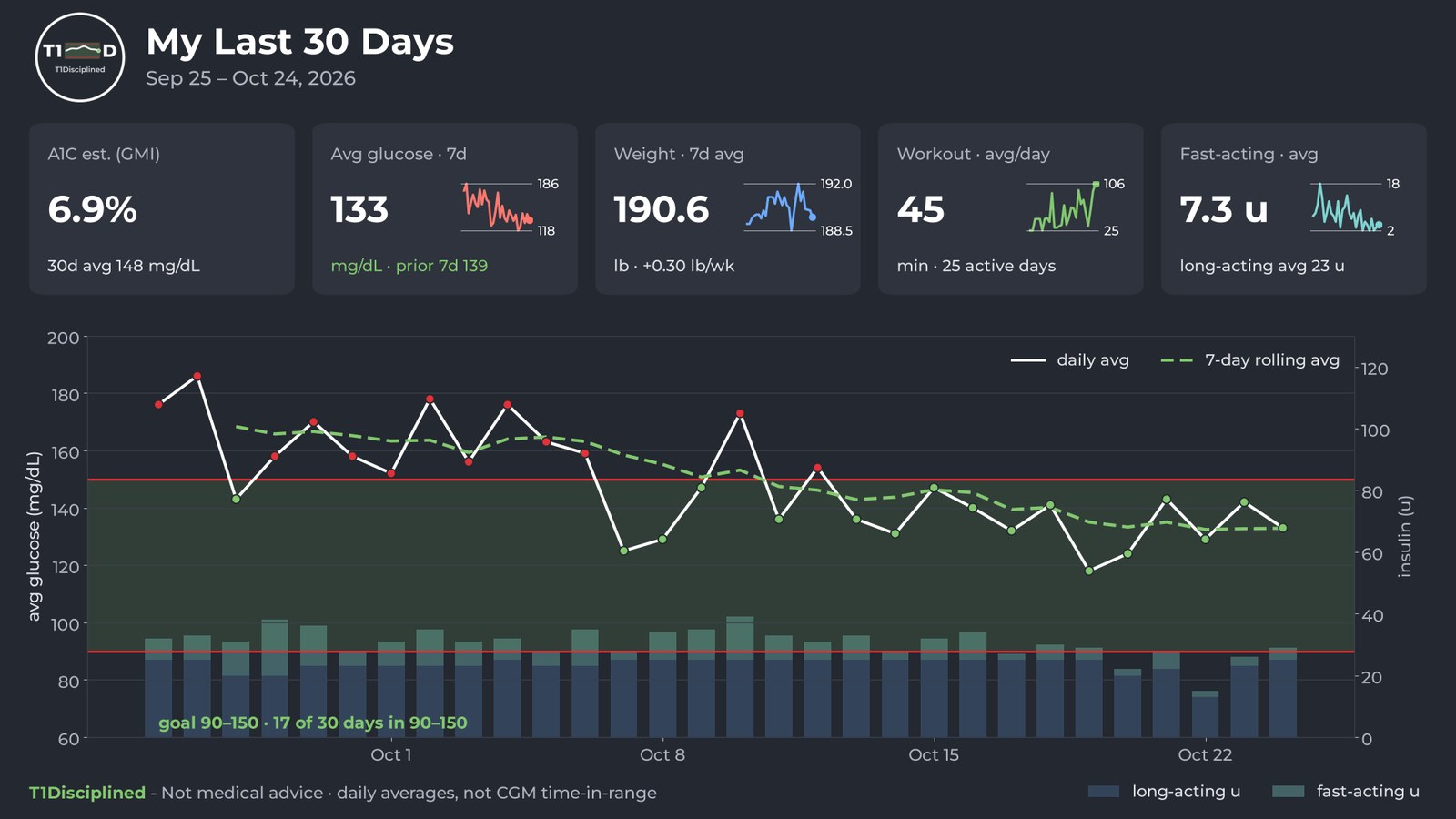Click the goal text "17 of 30 days in 90–150"
The height and width of the screenshot is (819, 1456).
369,723
